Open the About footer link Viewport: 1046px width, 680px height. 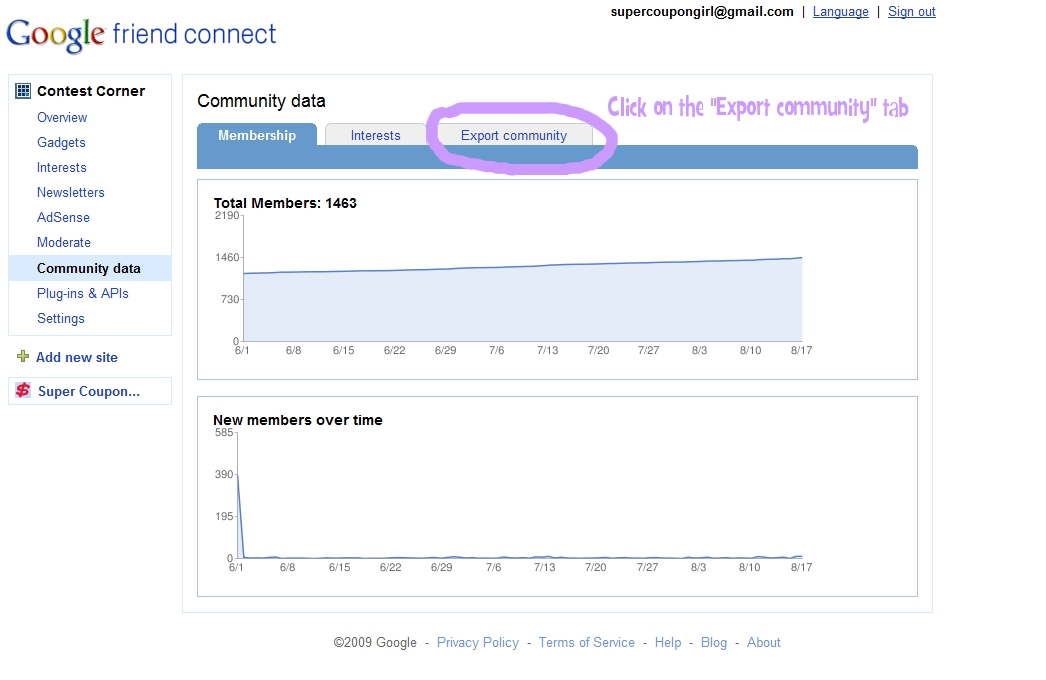[763, 642]
